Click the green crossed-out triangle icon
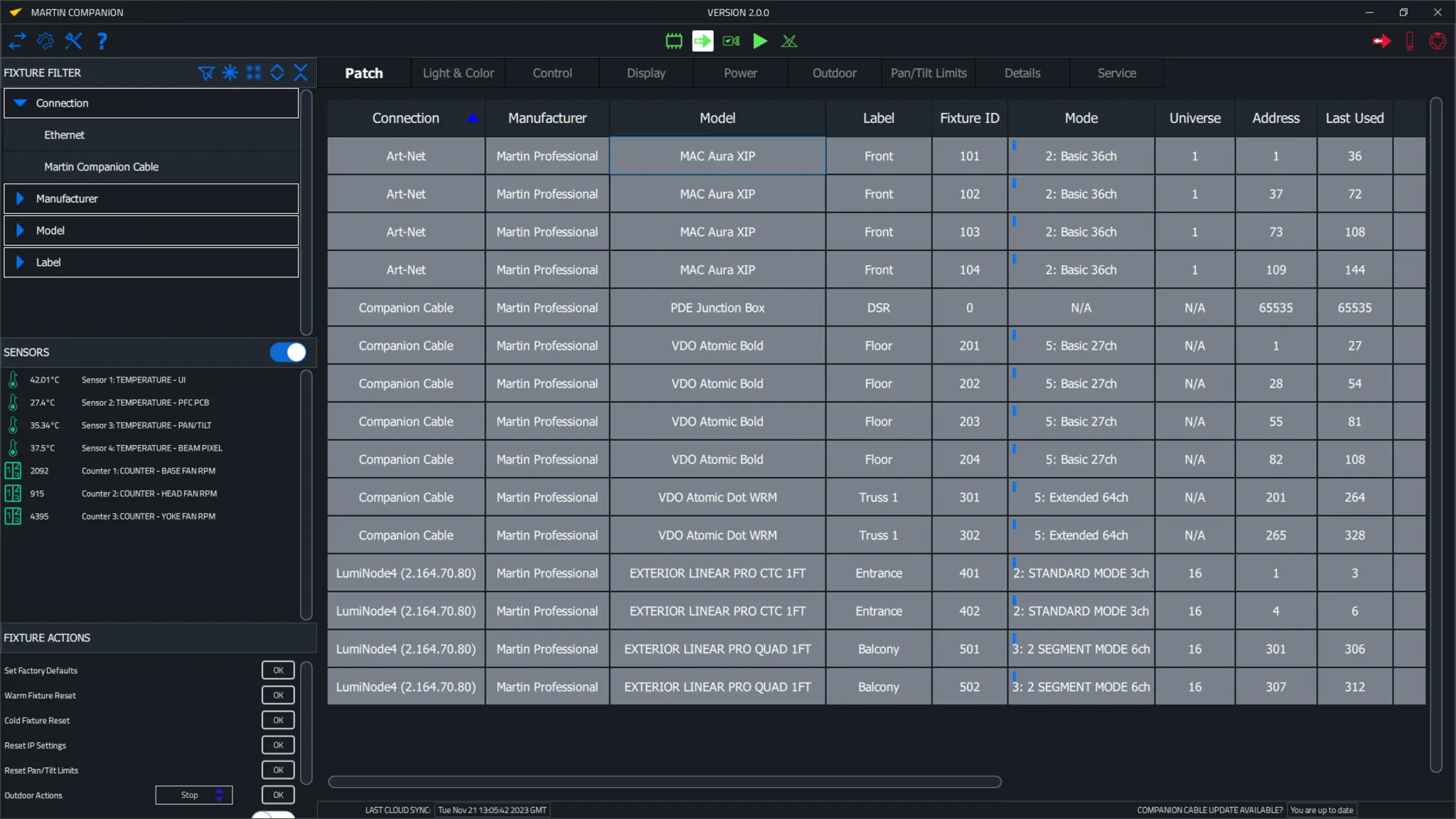 pyautogui.click(x=789, y=41)
